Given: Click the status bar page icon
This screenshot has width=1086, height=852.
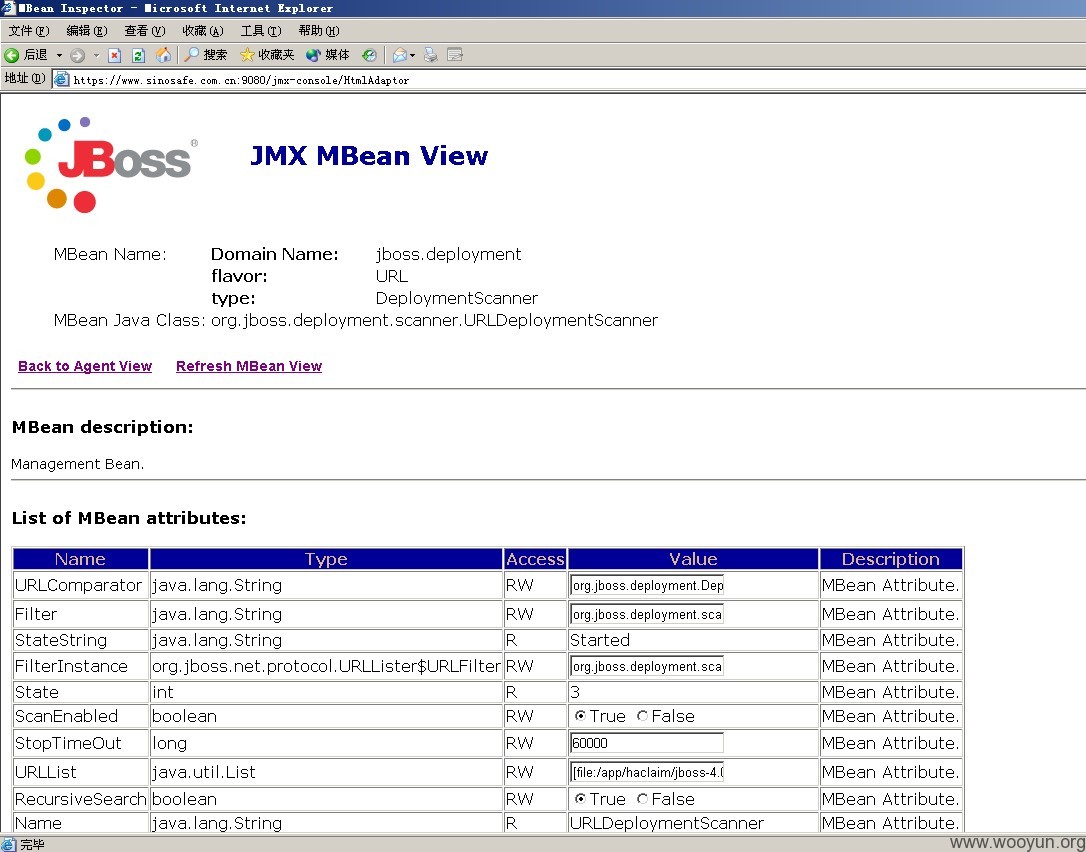Looking at the screenshot, I should (8, 844).
